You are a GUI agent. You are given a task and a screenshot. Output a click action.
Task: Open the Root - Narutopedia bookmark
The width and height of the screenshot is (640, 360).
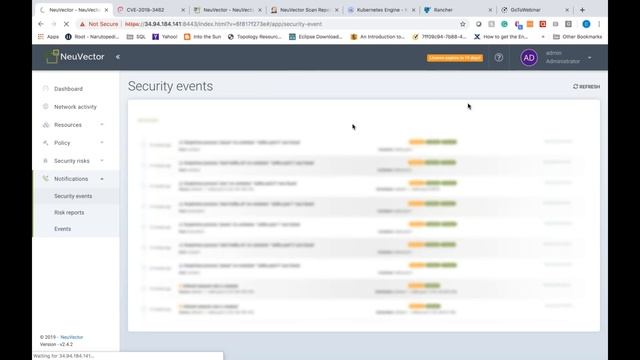[92, 37]
